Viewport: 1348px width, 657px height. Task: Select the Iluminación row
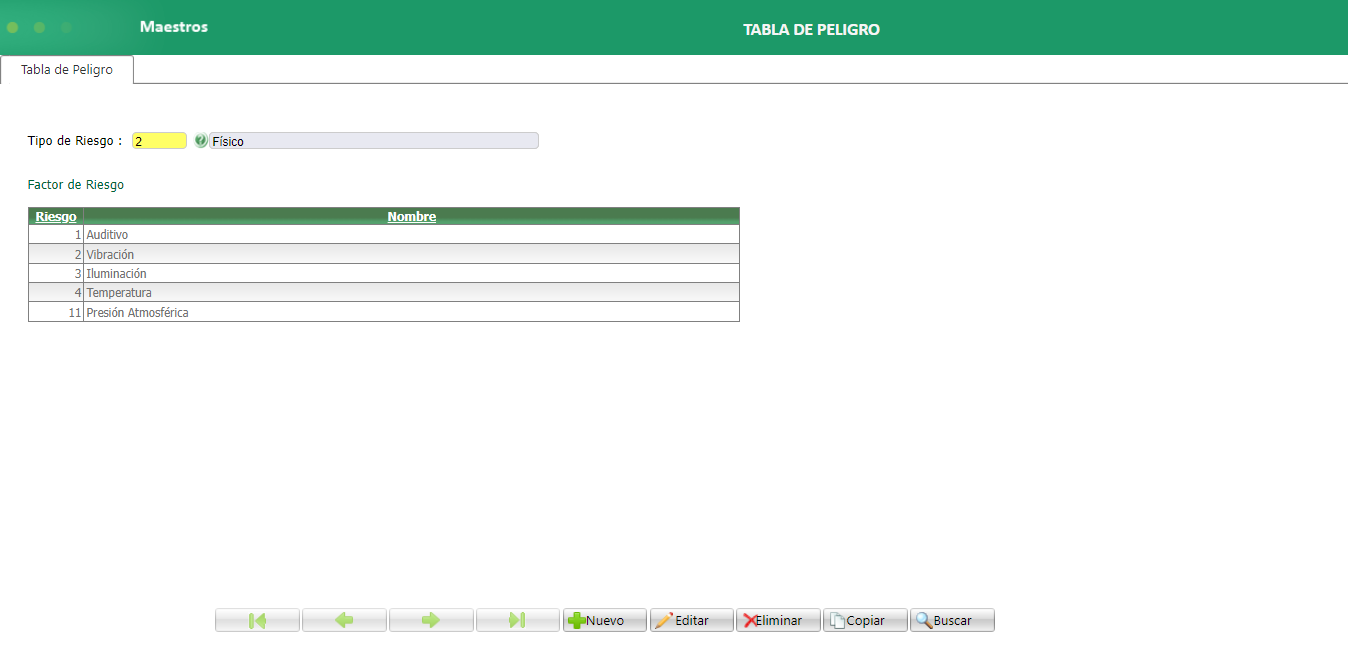[384, 273]
